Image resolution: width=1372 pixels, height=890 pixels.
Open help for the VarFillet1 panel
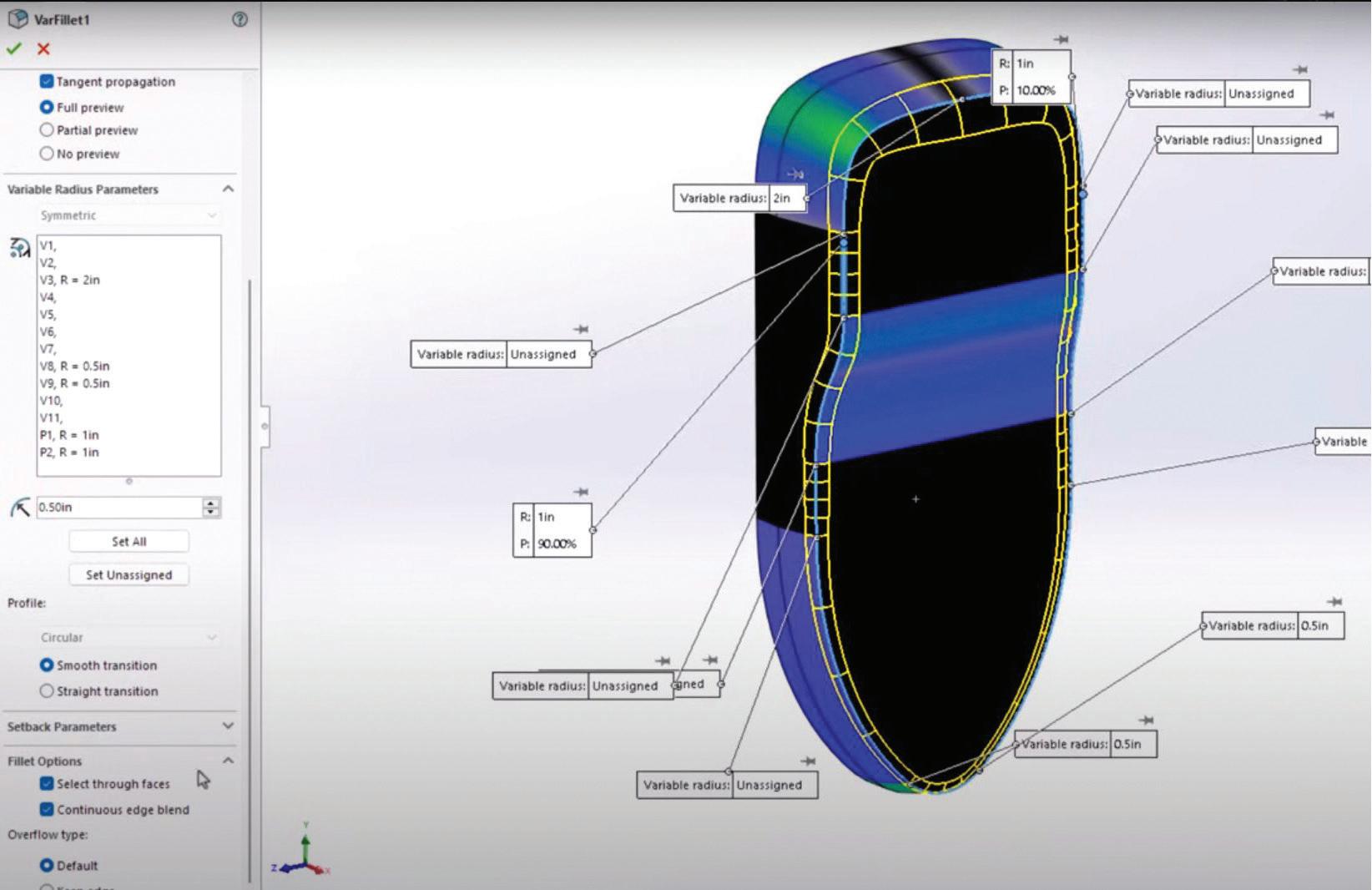[240, 19]
